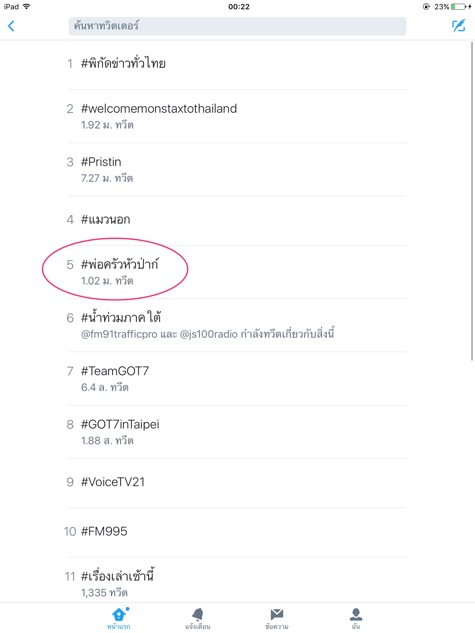Open notifications bell icon

click(x=197, y=615)
